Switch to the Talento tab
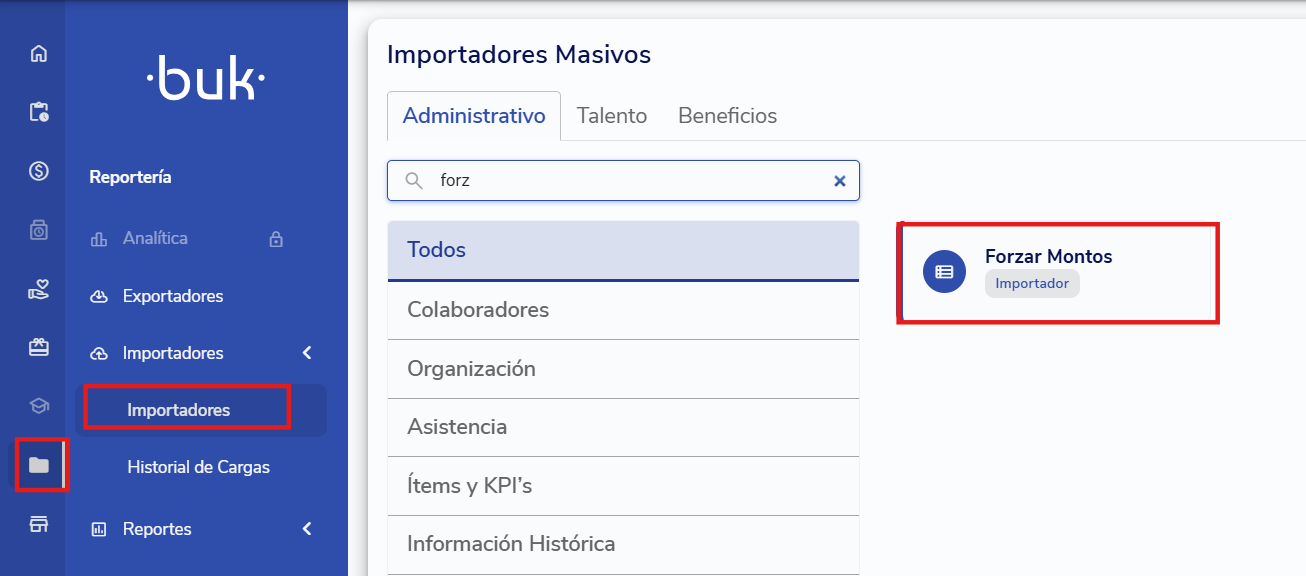This screenshot has width=1306, height=576. (x=612, y=116)
